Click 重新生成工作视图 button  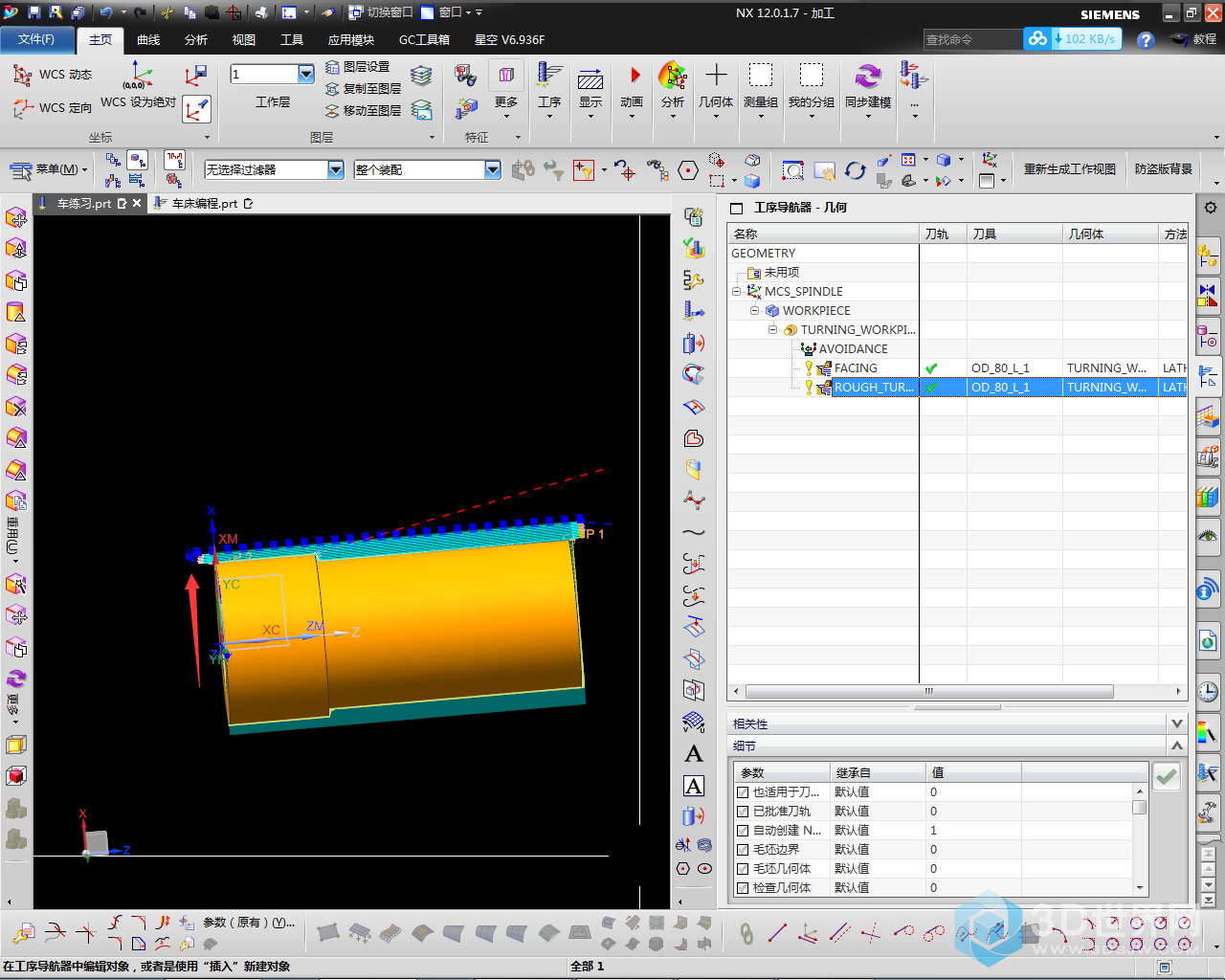point(1070,169)
